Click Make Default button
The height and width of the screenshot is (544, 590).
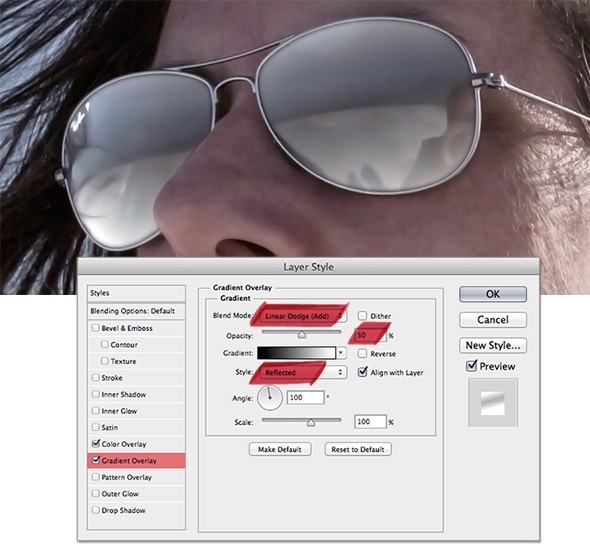tap(280, 449)
